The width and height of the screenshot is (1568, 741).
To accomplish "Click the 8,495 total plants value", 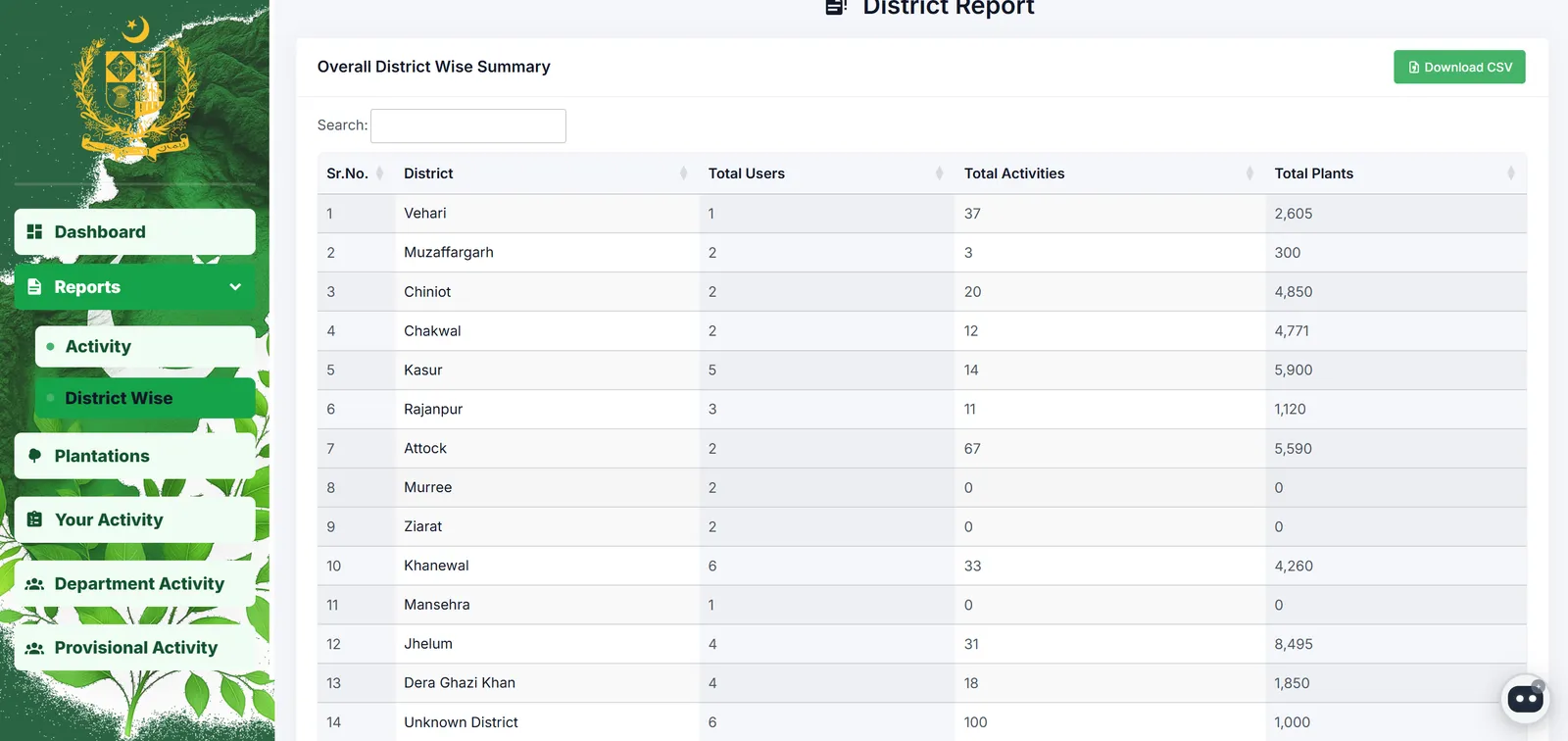I will (1294, 644).
